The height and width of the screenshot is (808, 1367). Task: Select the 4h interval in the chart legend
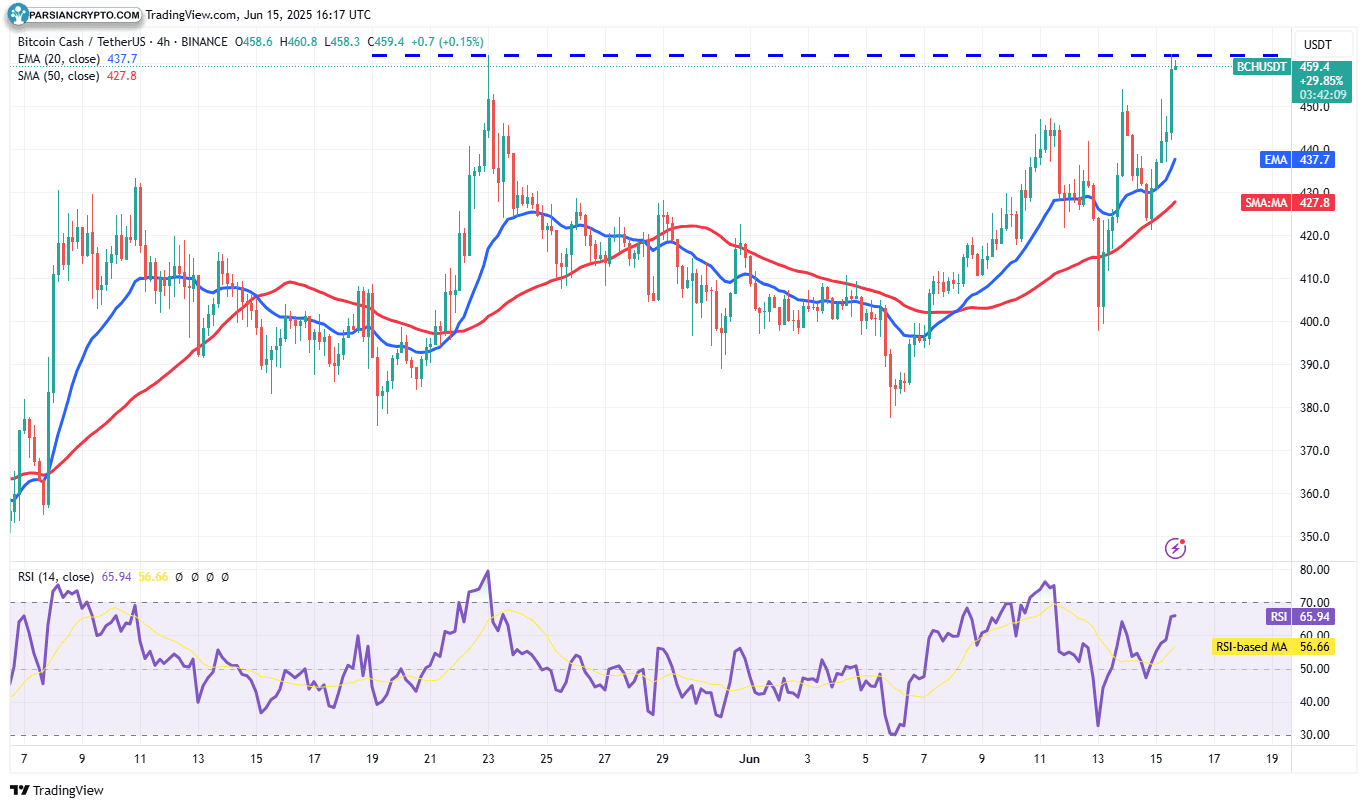tap(165, 43)
